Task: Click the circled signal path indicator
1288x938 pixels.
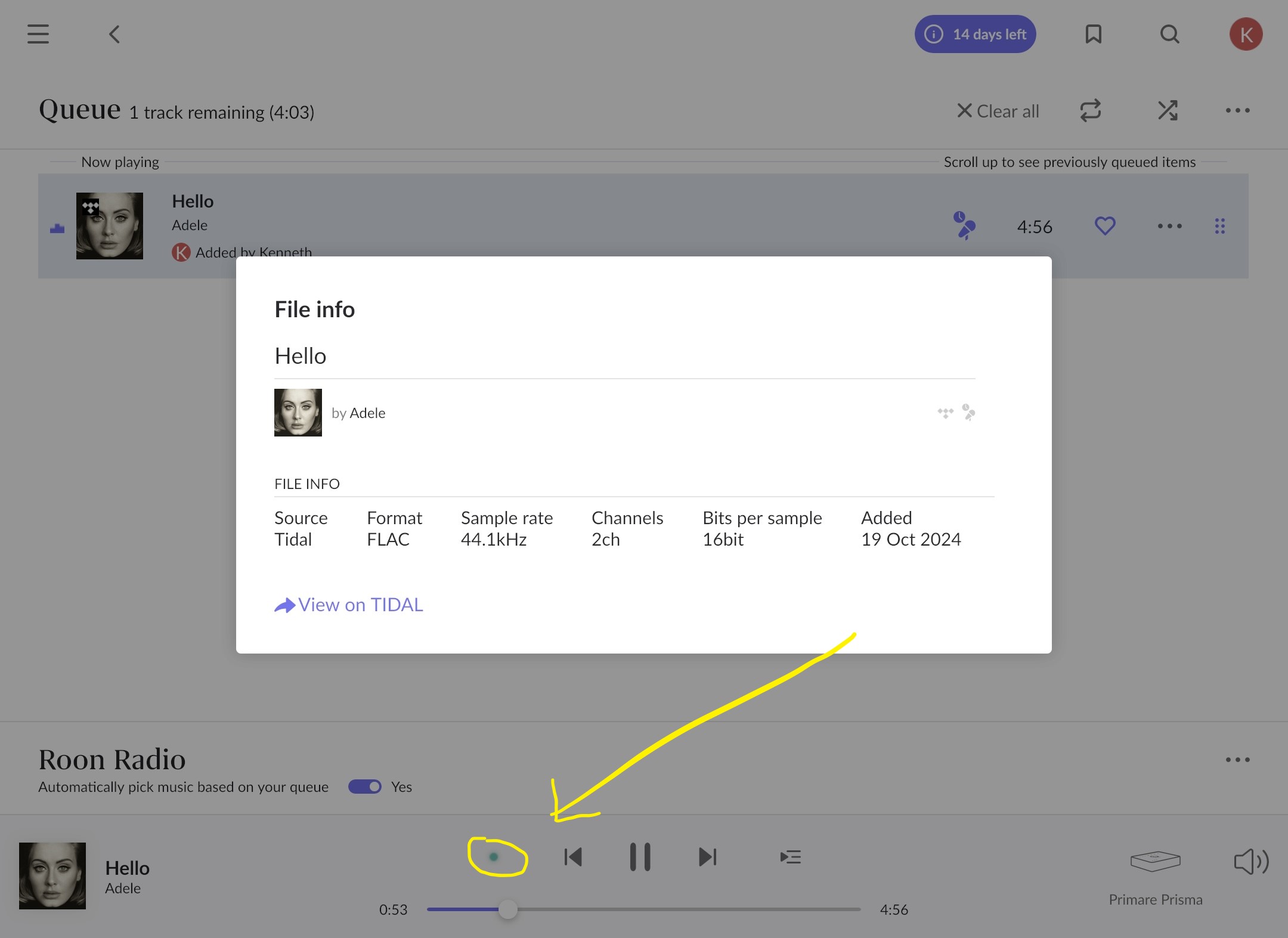Action: 494,856
